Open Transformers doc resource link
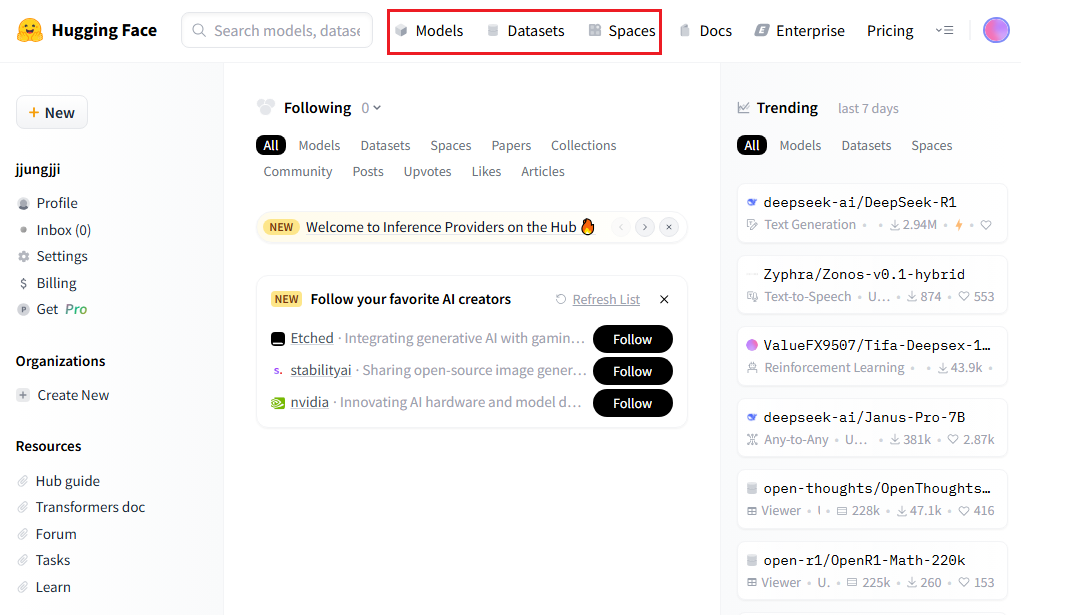 [81, 507]
